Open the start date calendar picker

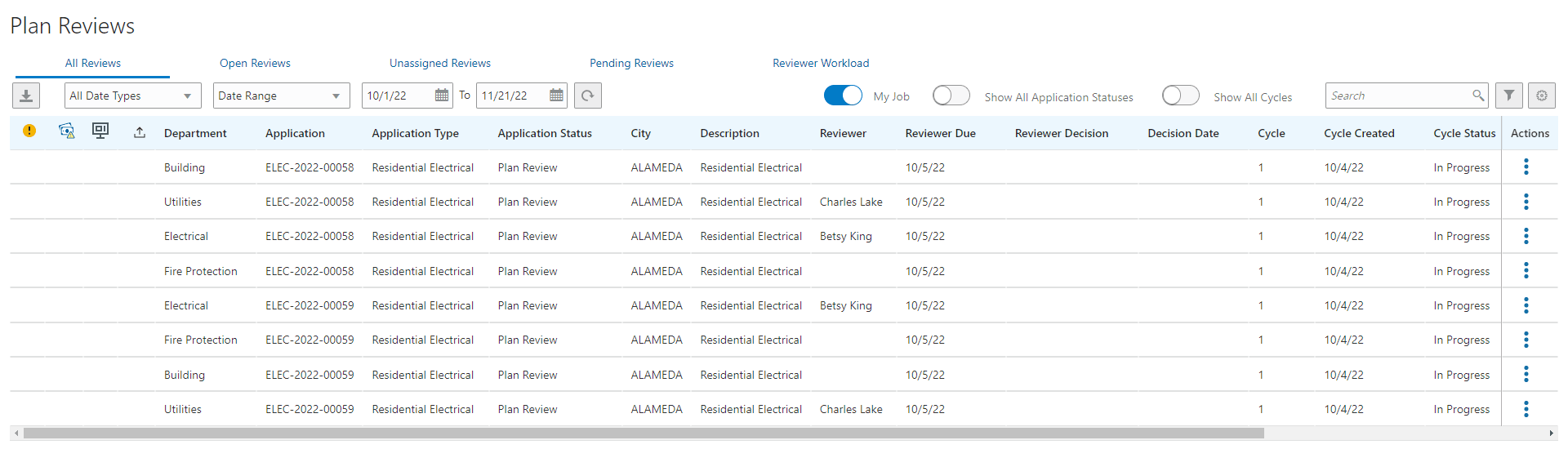pos(442,96)
